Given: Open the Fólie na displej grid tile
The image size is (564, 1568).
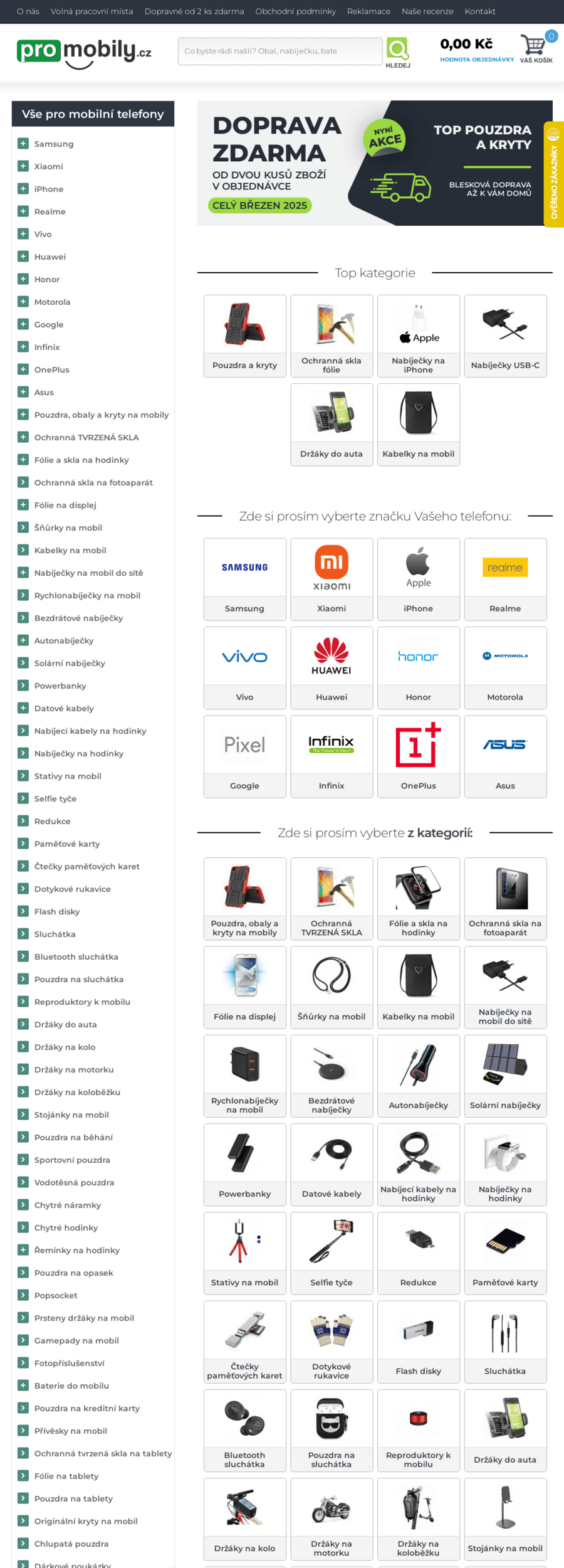Looking at the screenshot, I should [245, 987].
